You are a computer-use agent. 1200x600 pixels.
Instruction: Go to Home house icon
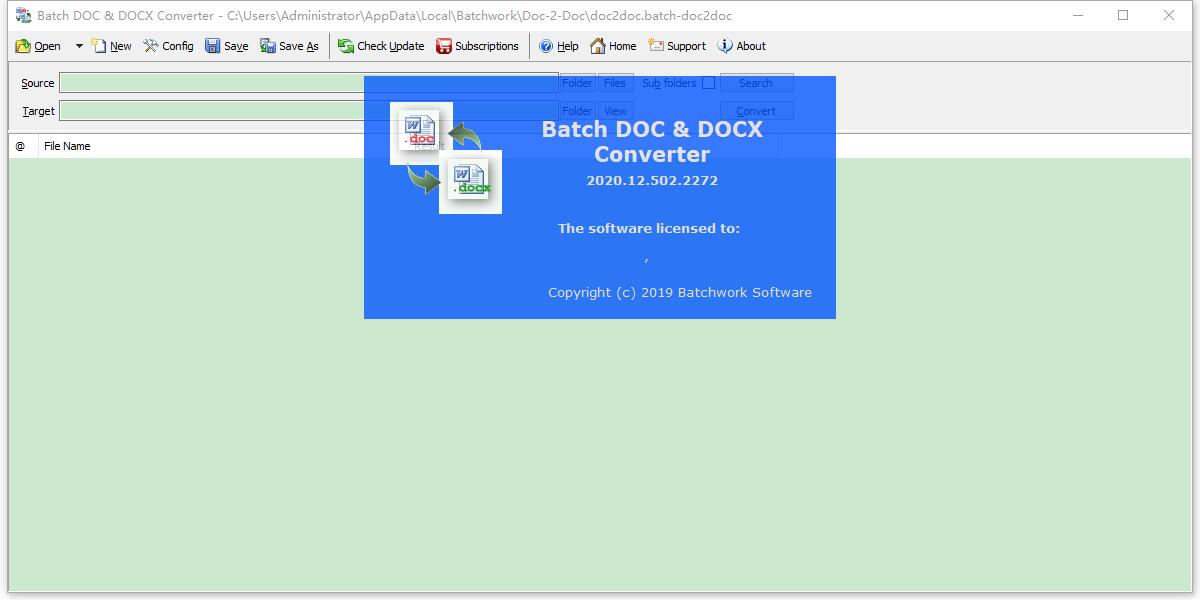(598, 46)
